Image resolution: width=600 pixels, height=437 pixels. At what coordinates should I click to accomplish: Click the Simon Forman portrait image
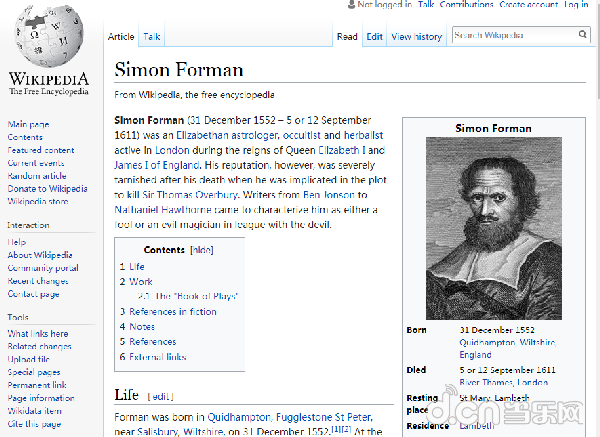point(494,228)
